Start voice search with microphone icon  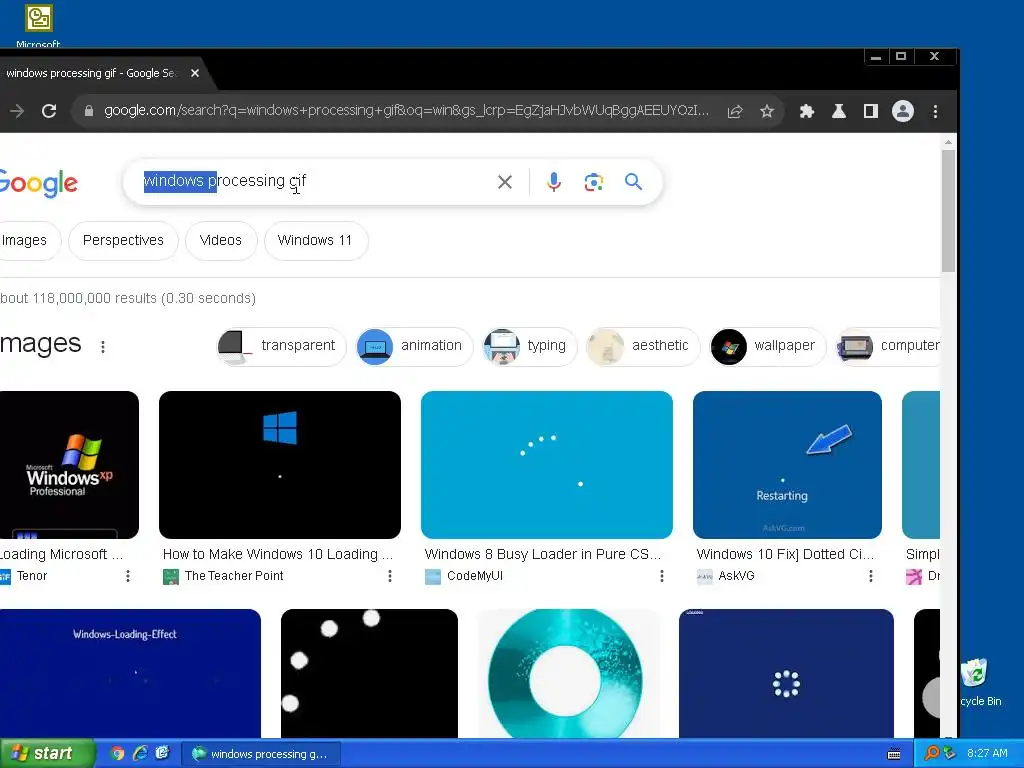pyautogui.click(x=554, y=182)
